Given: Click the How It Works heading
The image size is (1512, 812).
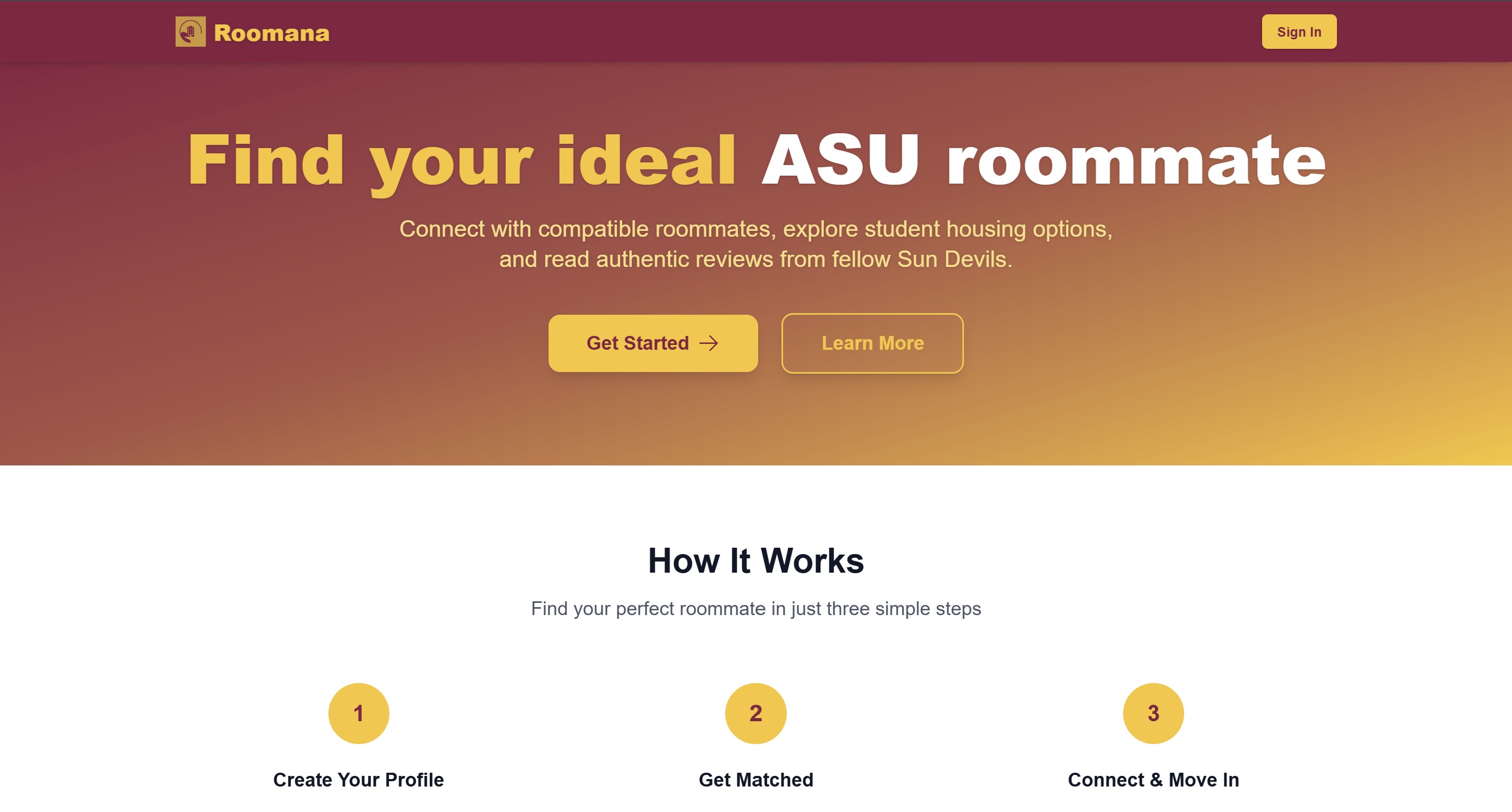Looking at the screenshot, I should pos(756,561).
